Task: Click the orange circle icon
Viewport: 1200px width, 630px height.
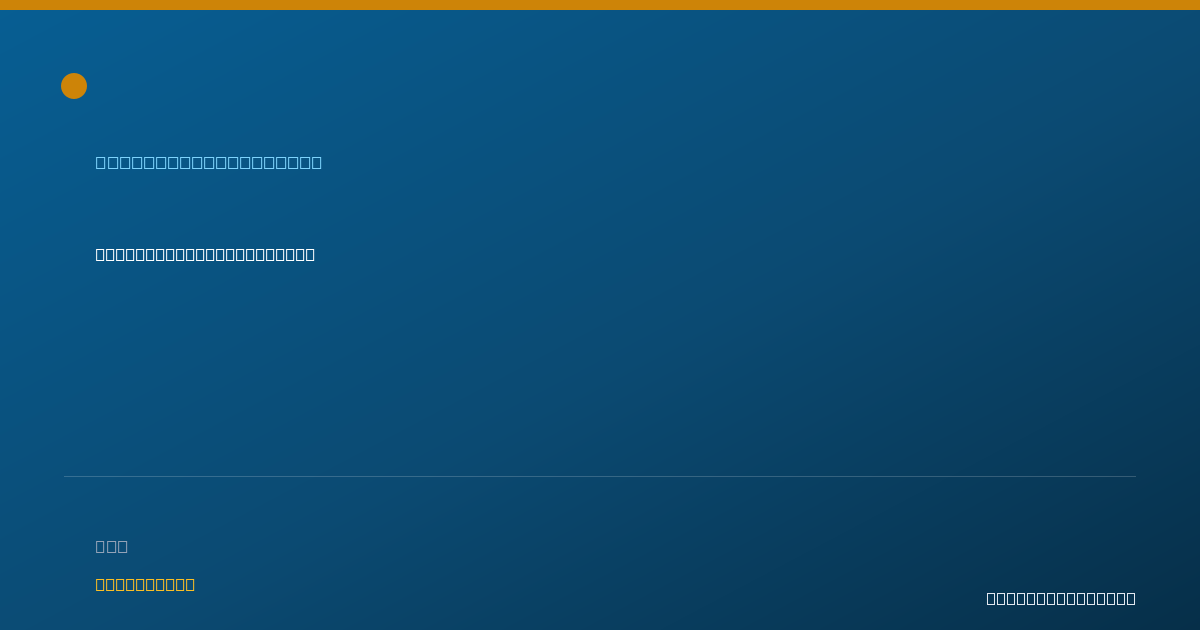Action: pyautogui.click(x=74, y=86)
